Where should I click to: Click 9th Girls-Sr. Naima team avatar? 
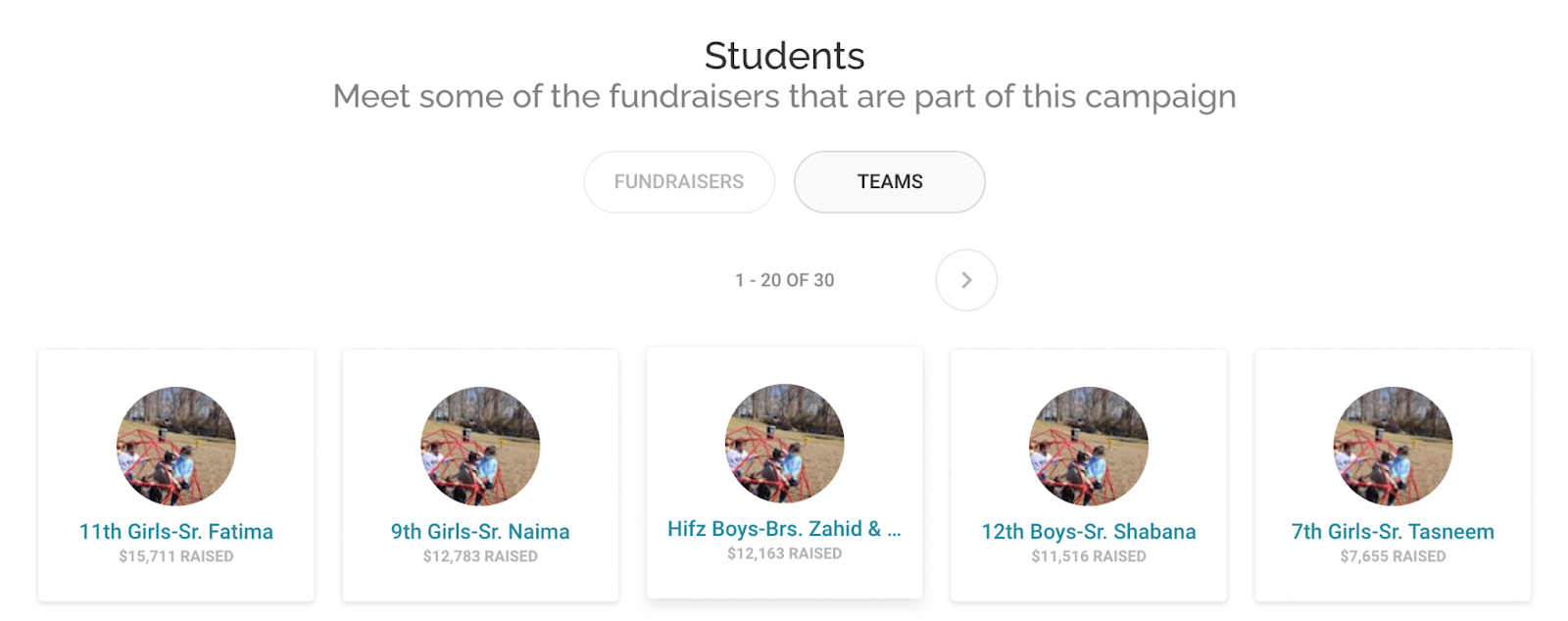[x=480, y=446]
